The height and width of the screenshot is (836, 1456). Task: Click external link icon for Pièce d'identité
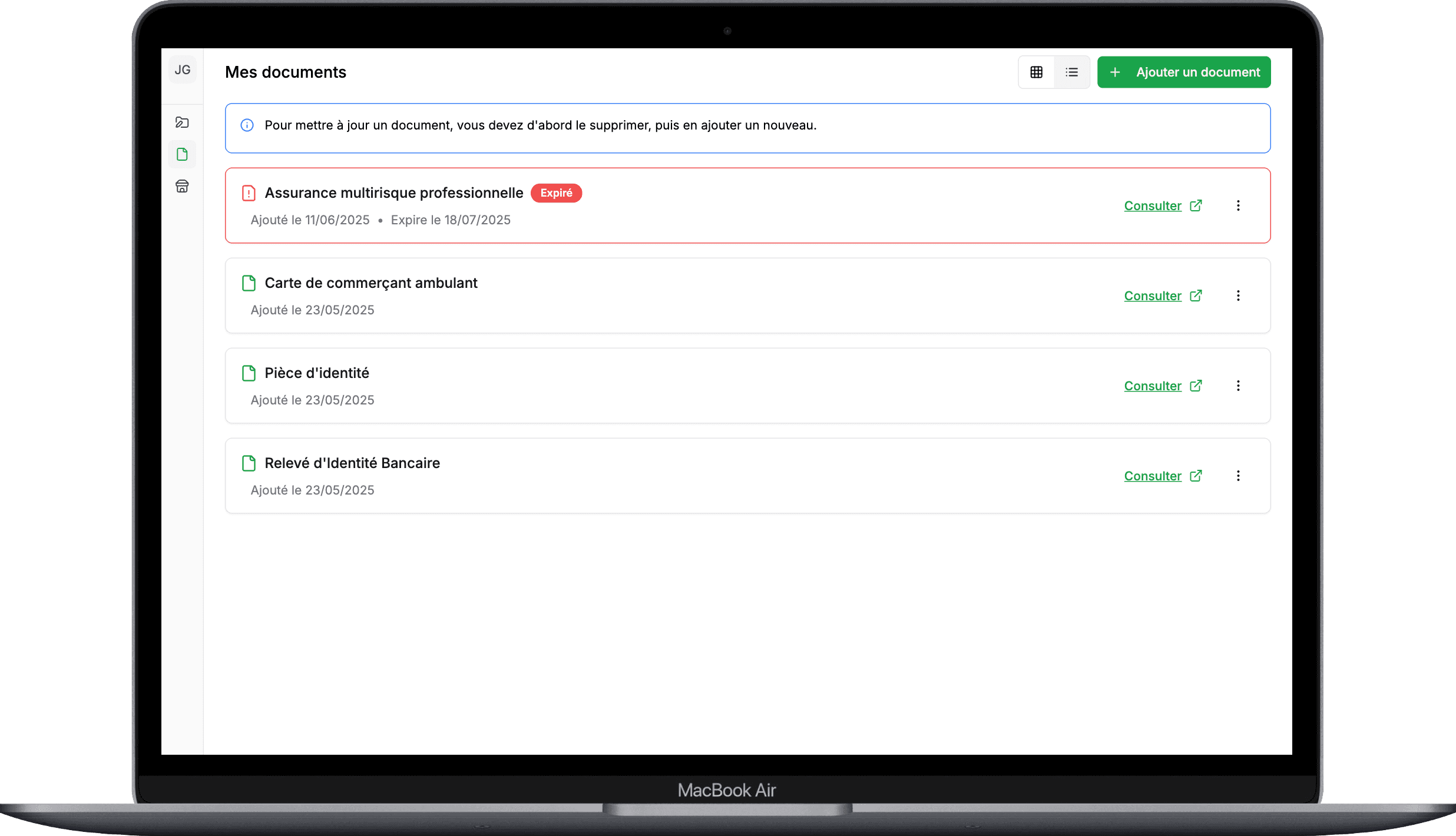pos(1196,386)
